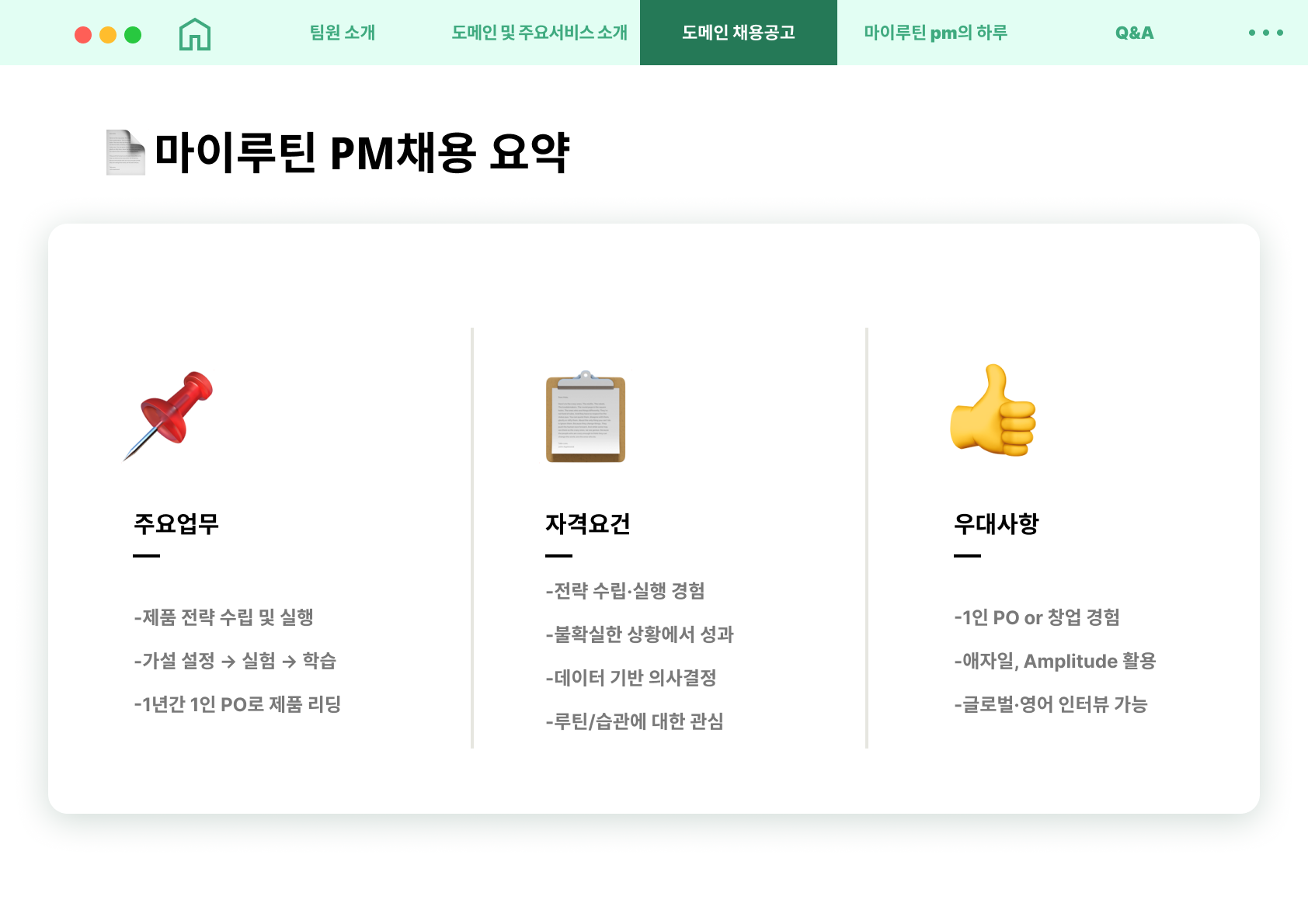Click the green window dot
Viewport: 1308px width, 924px height.
[133, 35]
